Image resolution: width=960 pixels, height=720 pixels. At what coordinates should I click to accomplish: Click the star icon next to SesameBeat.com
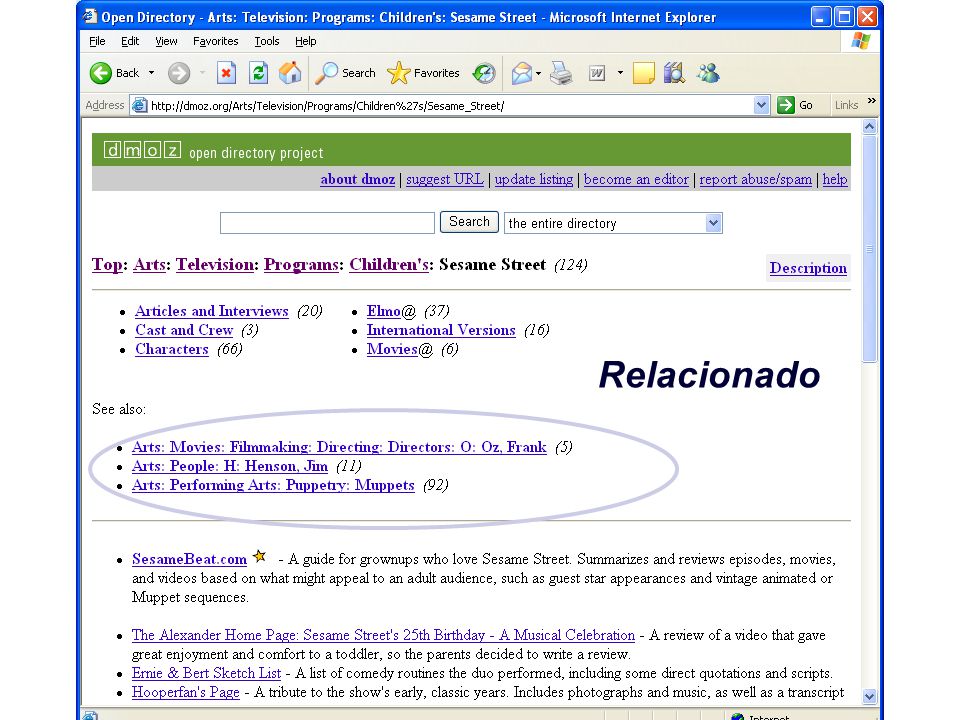(260, 556)
